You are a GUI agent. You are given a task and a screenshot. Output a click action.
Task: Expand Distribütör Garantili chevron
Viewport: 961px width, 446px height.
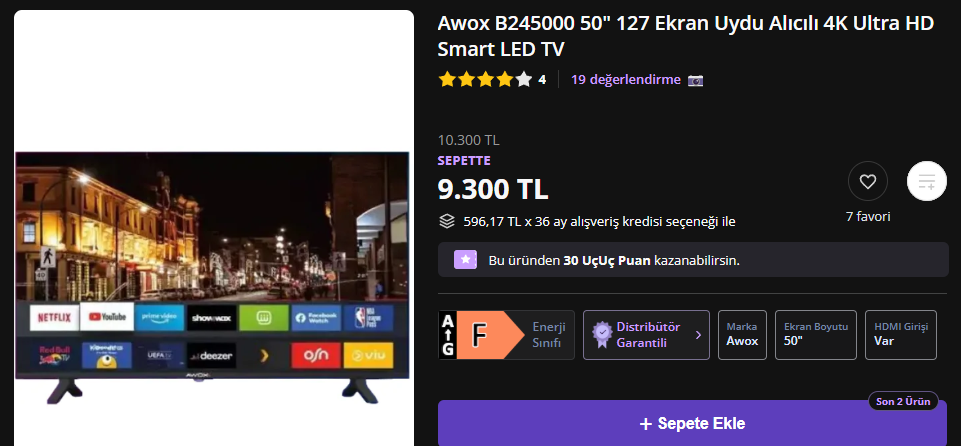698,335
